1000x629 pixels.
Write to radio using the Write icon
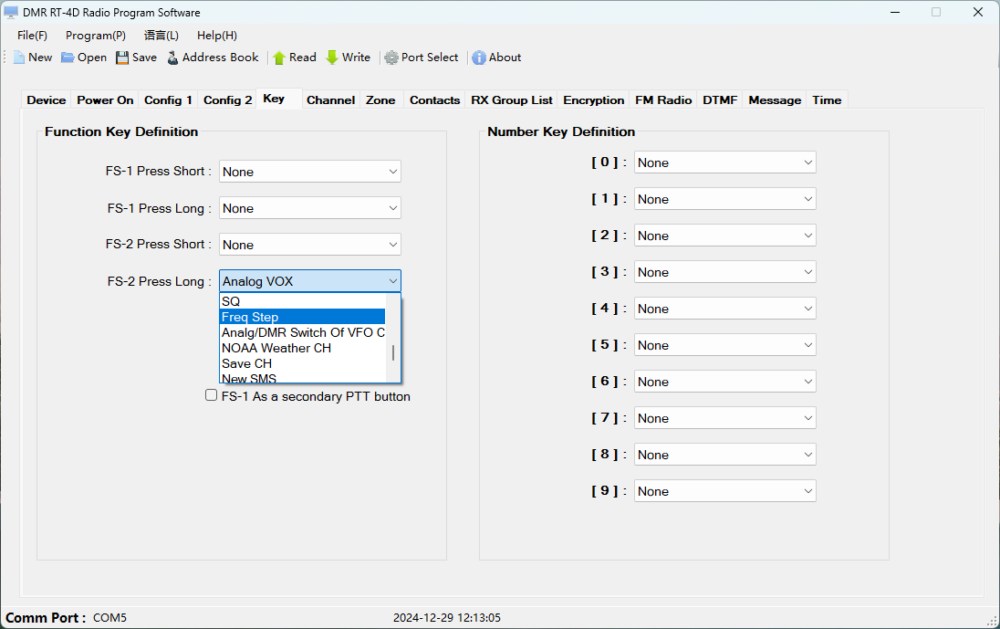tap(332, 58)
